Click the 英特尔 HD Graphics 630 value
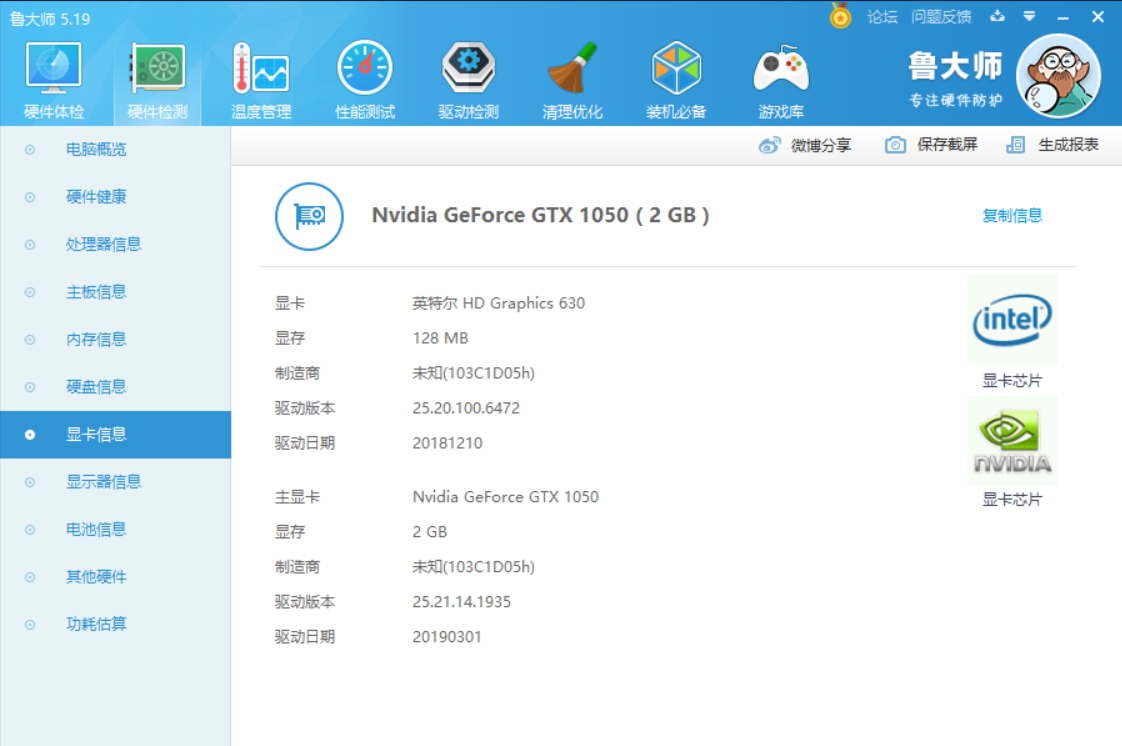The image size is (1122, 746). pos(499,303)
